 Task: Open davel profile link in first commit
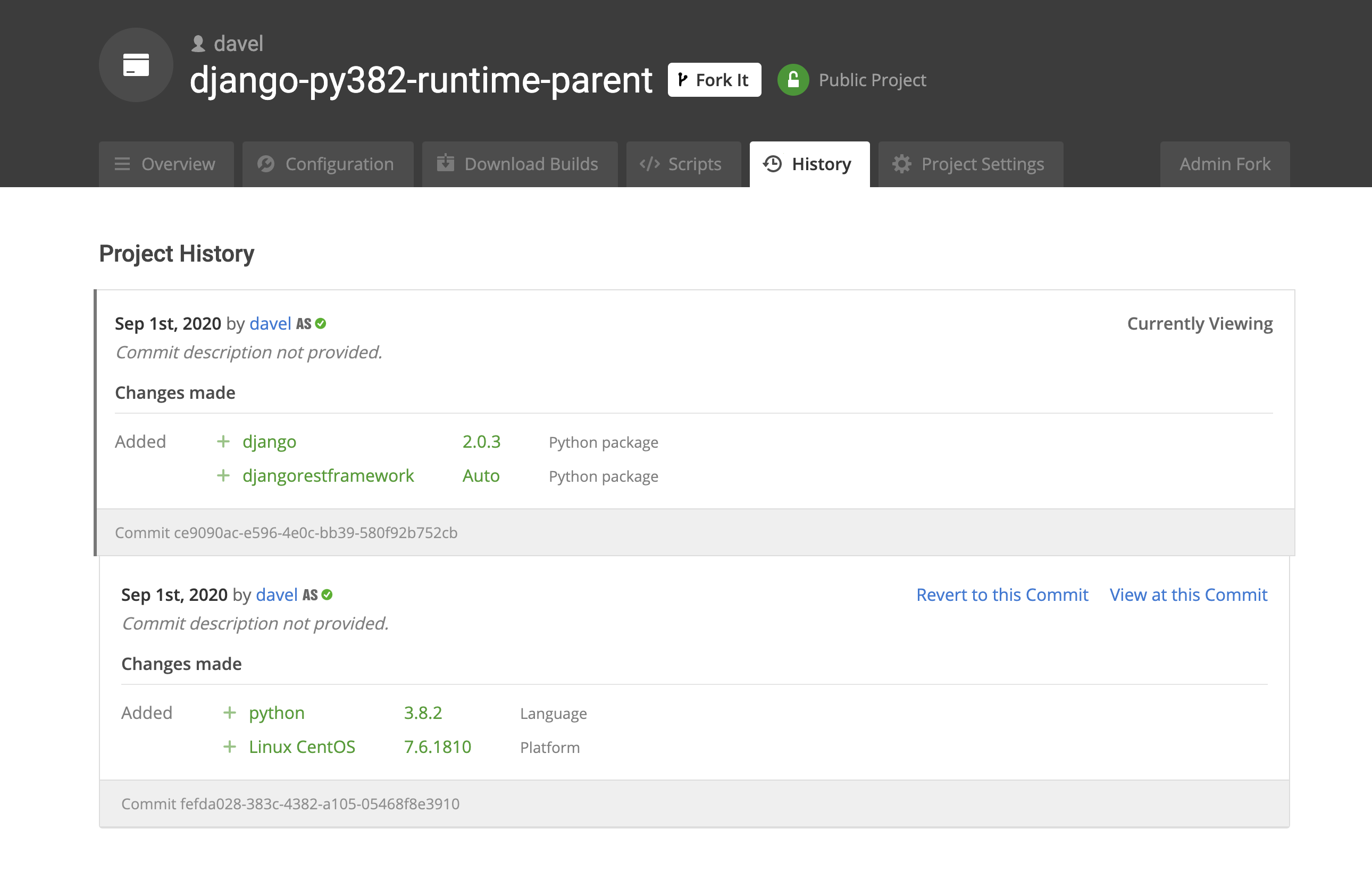[270, 323]
